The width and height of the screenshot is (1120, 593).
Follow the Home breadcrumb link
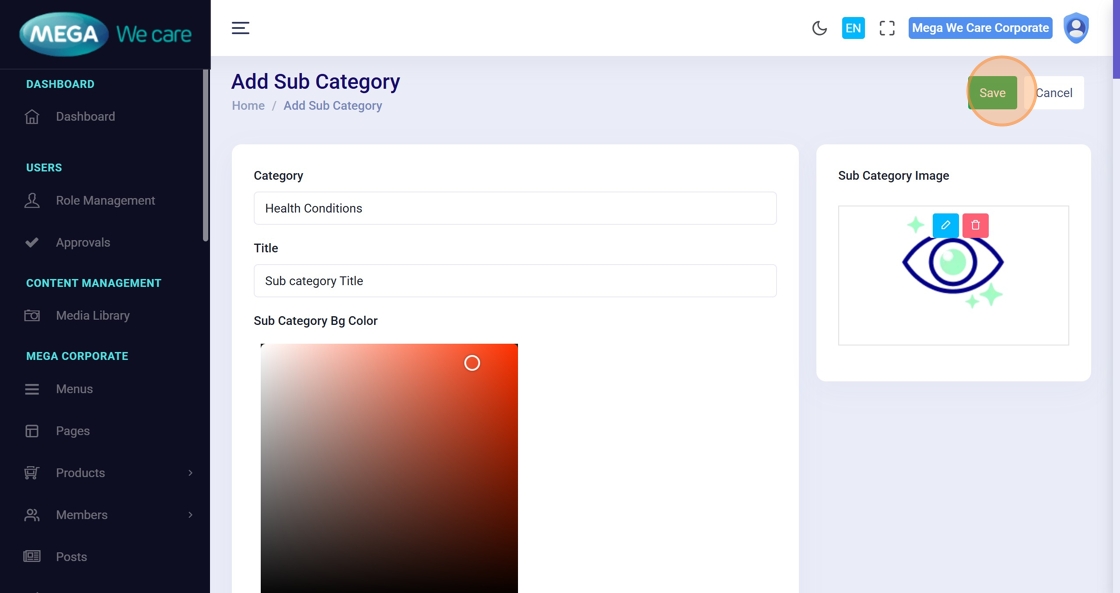pos(248,106)
